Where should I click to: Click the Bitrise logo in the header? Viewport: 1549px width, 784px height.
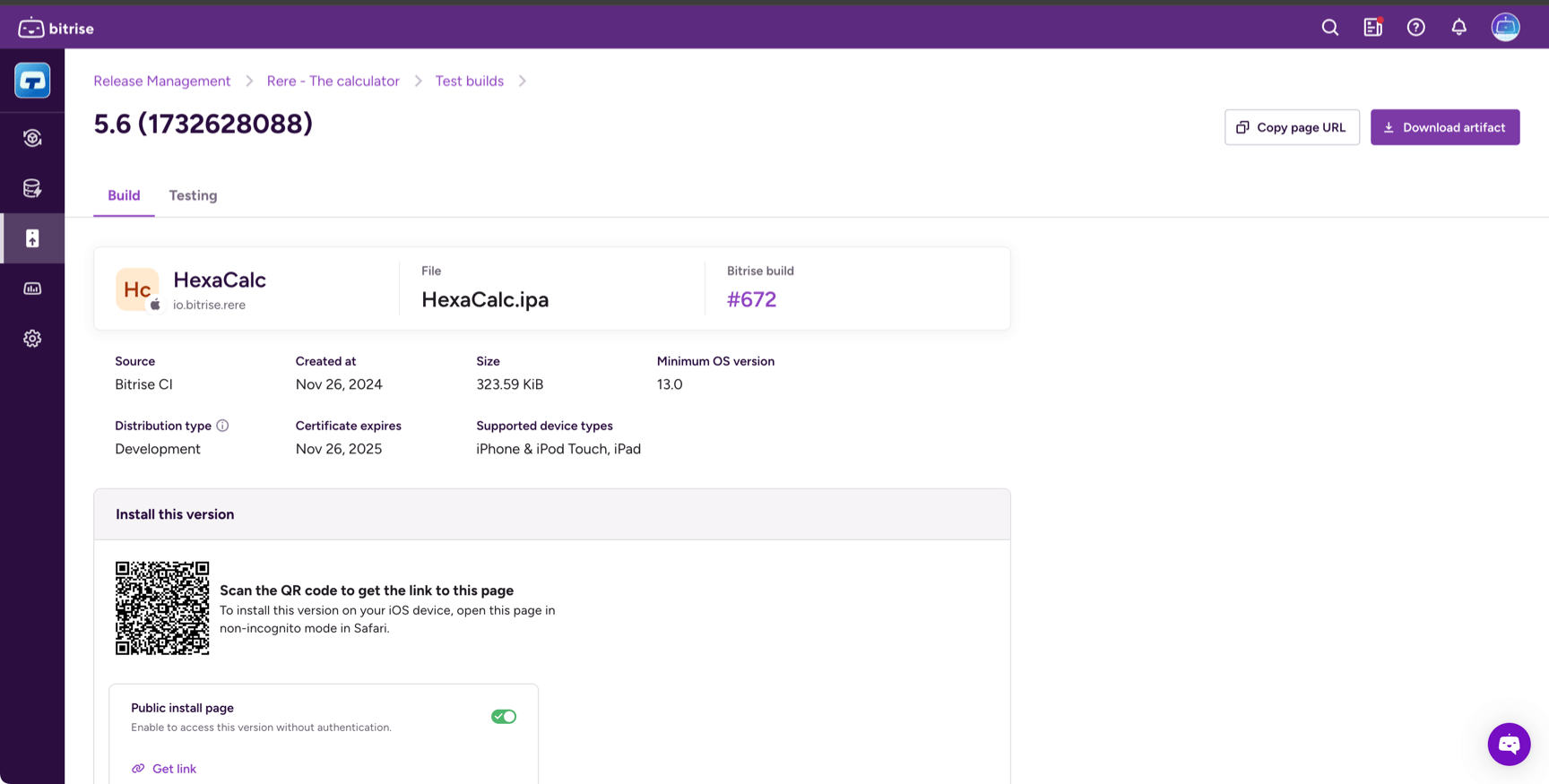56,28
